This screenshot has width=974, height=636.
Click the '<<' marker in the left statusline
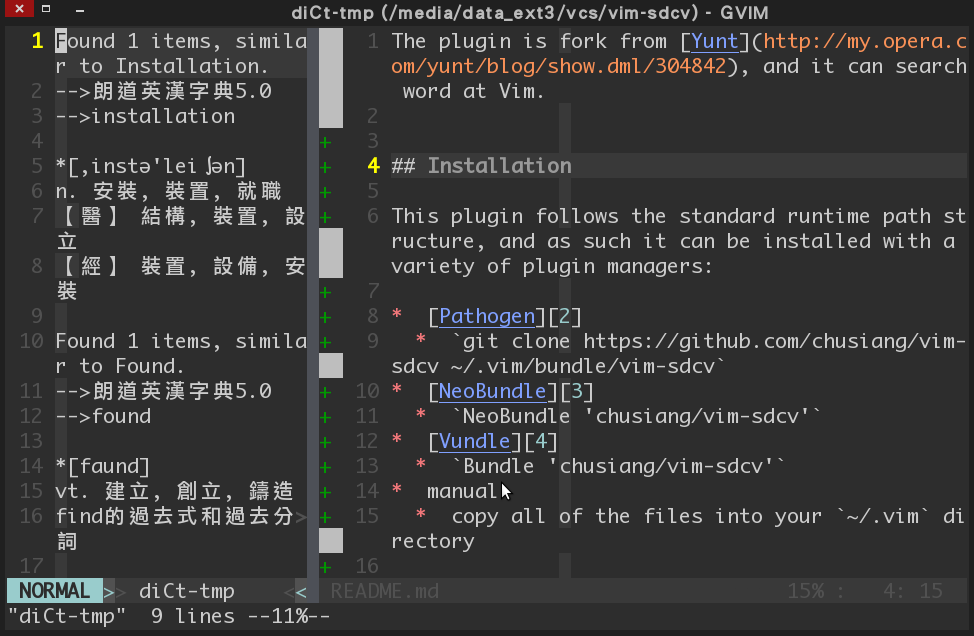[x=297, y=590]
